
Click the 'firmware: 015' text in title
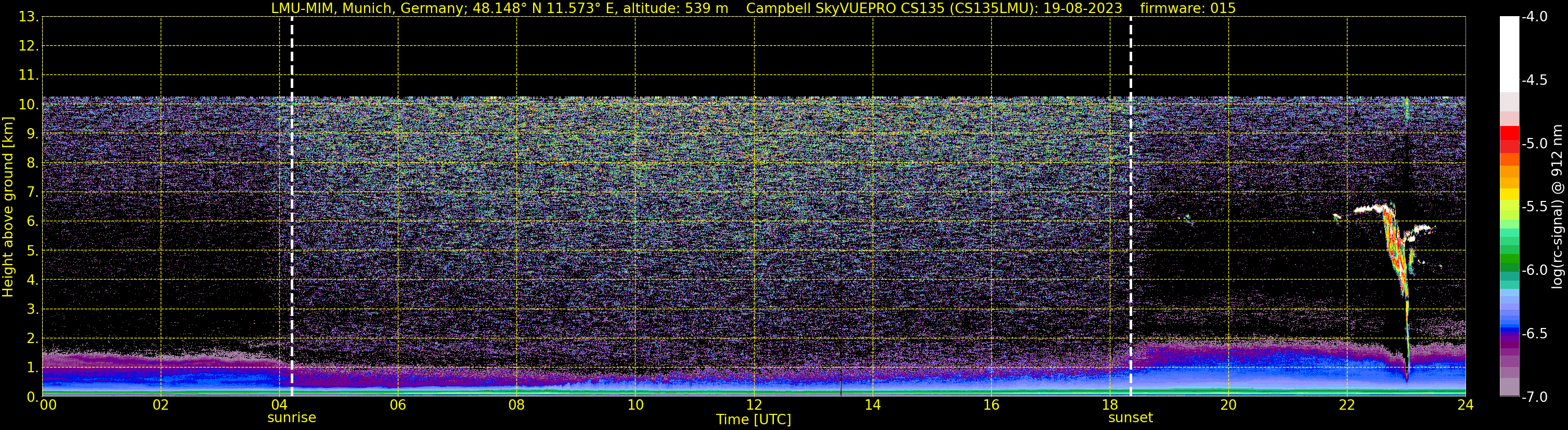[x=1187, y=8]
